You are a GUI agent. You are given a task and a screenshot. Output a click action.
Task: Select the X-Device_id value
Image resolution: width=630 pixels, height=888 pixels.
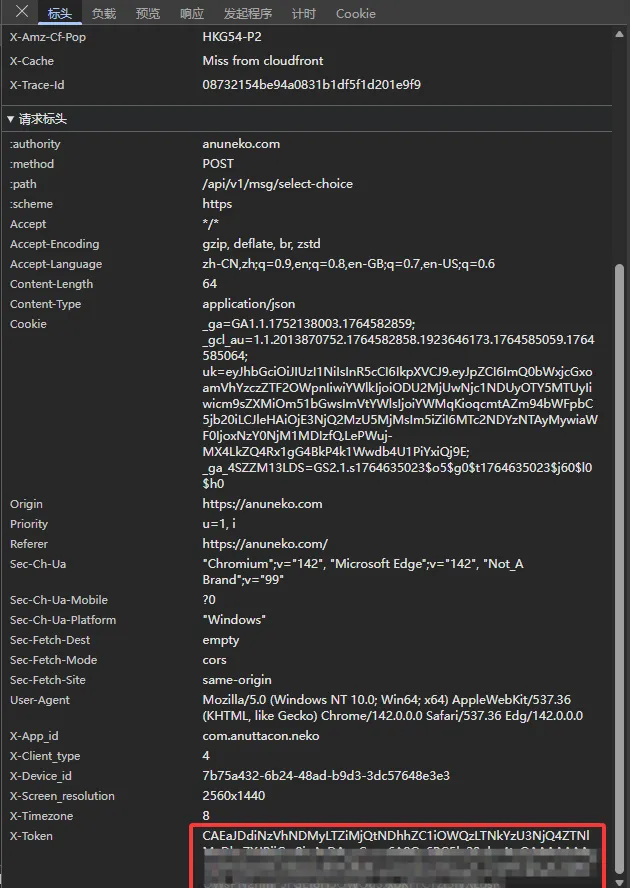click(326, 776)
